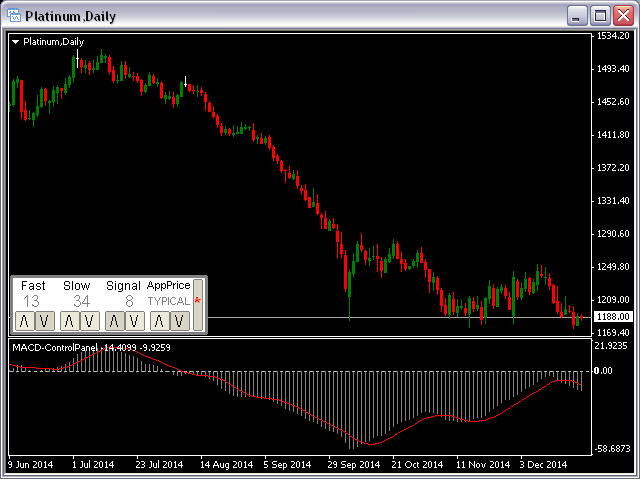
Task: Click the AppPrice label in the control panel
Action: coord(168,285)
